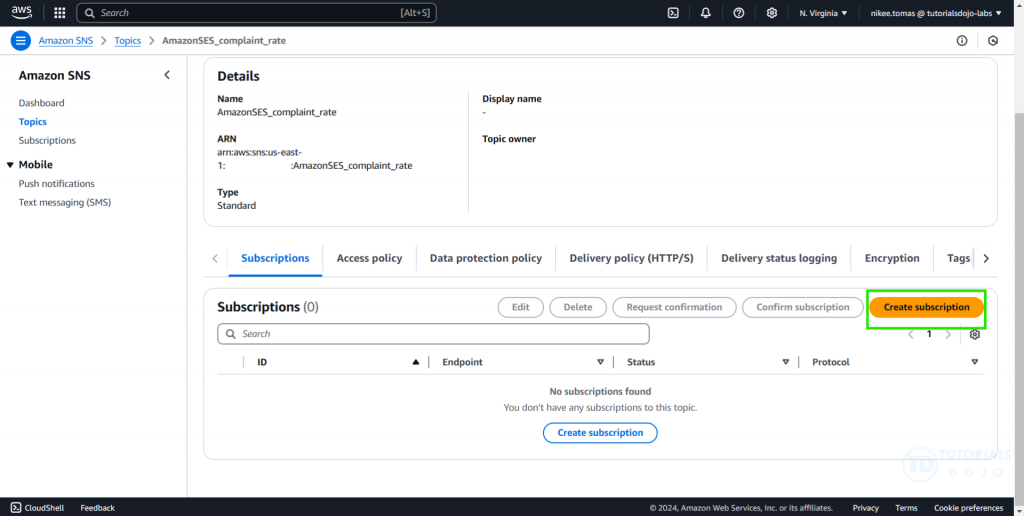Open Amazon SNS breadcrumb link
The width and height of the screenshot is (1024, 516).
coord(66,40)
